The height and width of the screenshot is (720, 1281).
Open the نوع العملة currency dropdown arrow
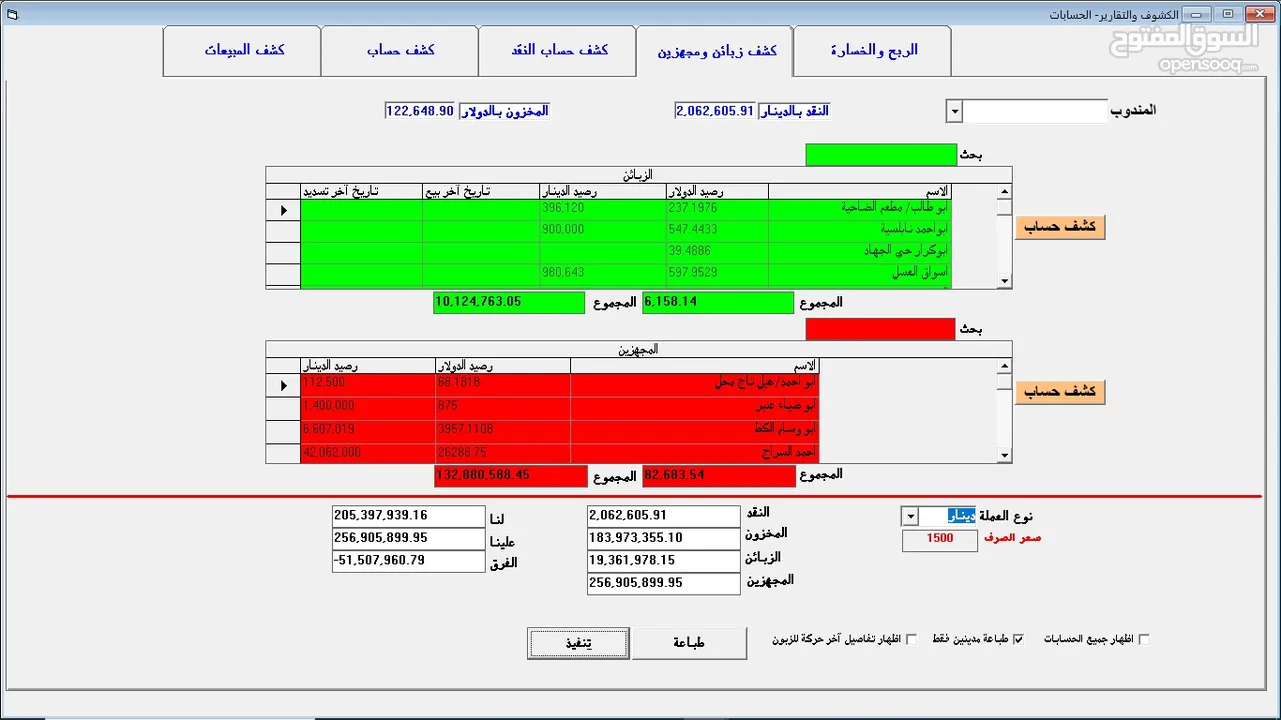pos(909,516)
